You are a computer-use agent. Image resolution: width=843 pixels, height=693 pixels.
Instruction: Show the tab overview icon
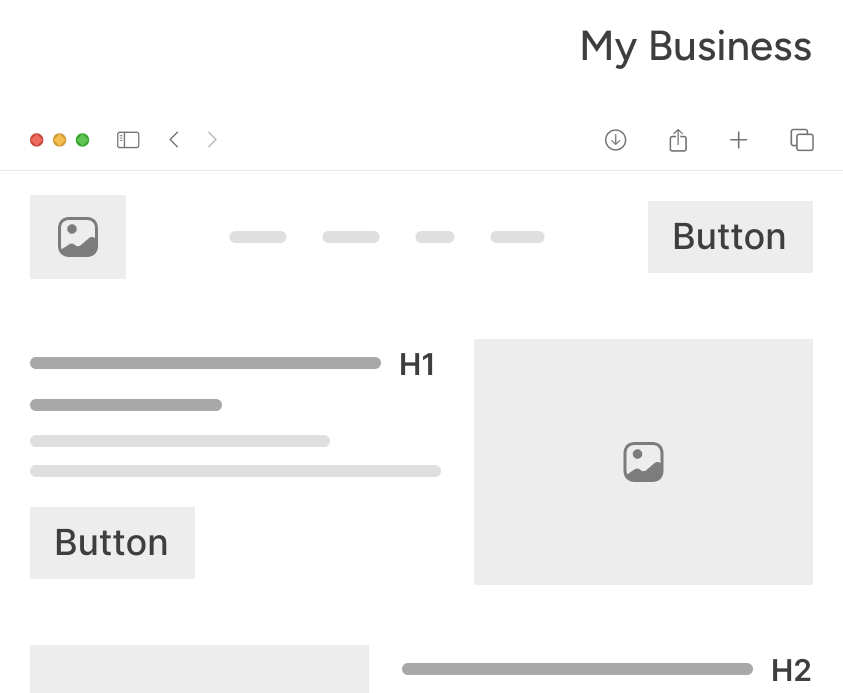pyautogui.click(x=802, y=140)
